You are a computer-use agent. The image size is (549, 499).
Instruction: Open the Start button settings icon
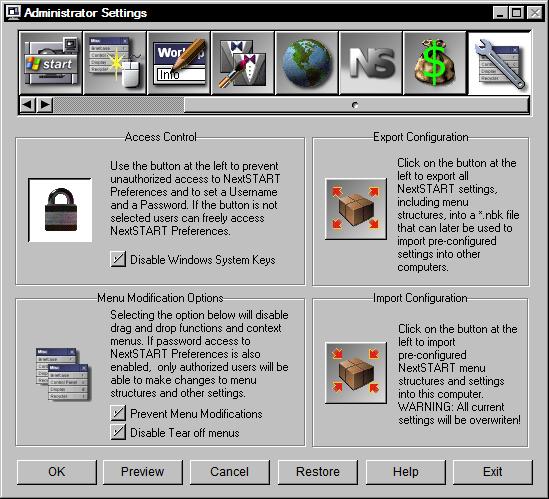click(51, 63)
